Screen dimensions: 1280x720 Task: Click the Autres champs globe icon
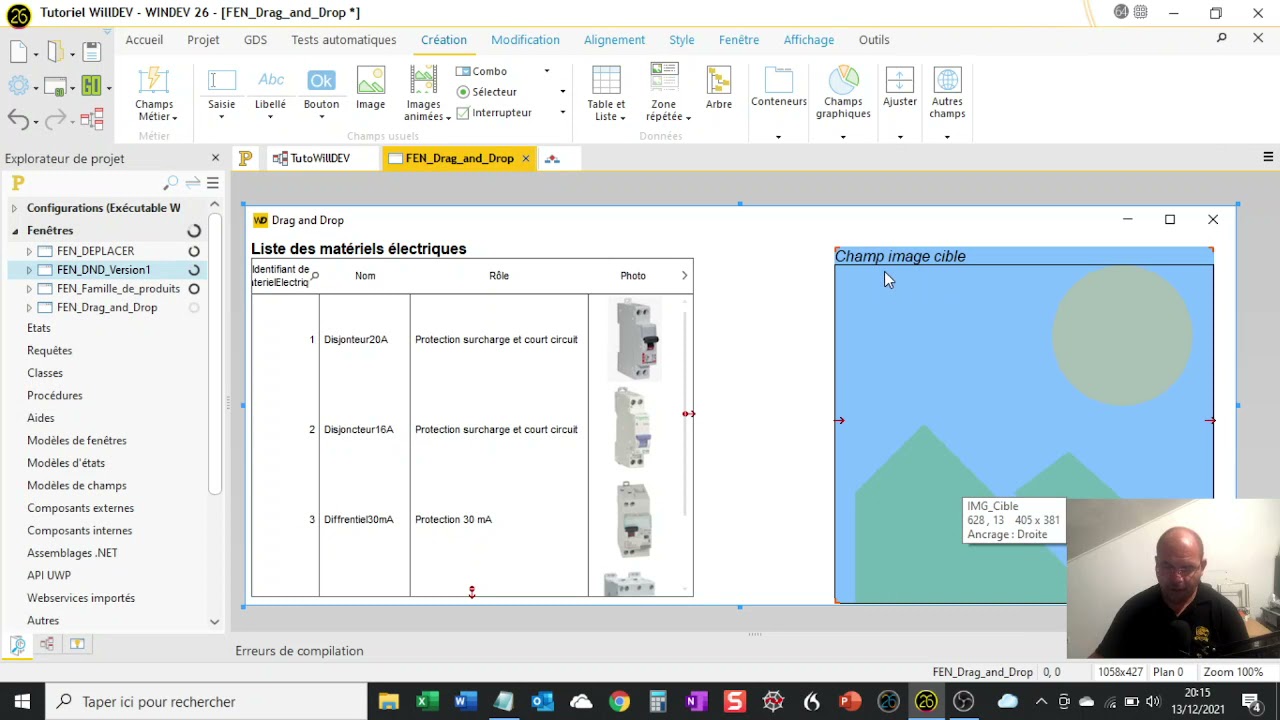(947, 80)
